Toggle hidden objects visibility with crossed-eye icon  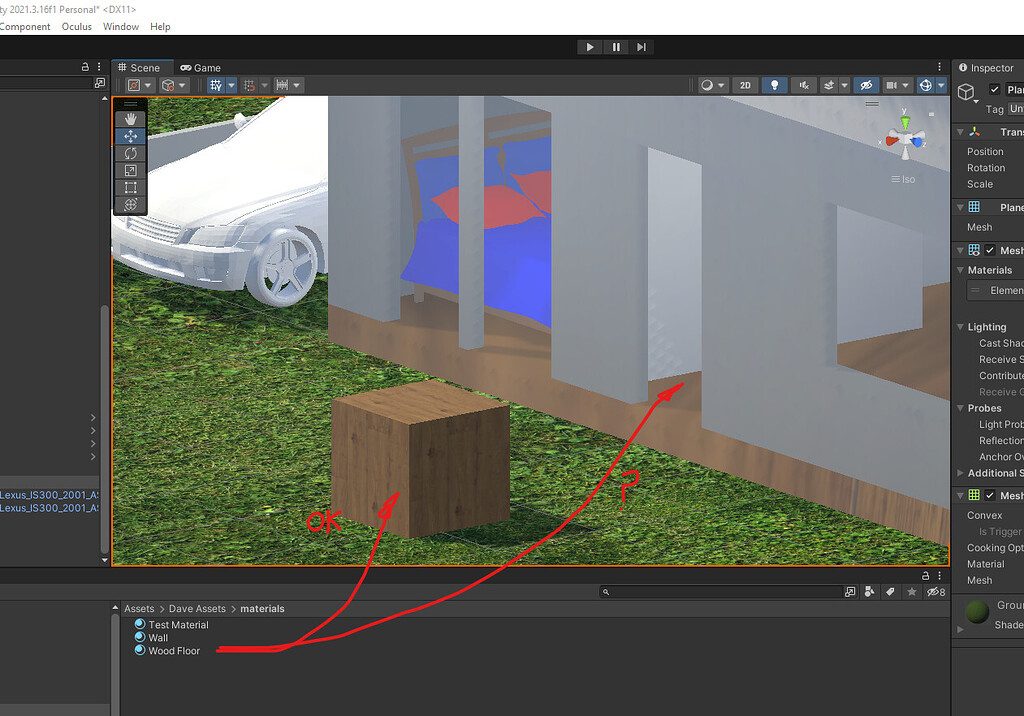(866, 85)
